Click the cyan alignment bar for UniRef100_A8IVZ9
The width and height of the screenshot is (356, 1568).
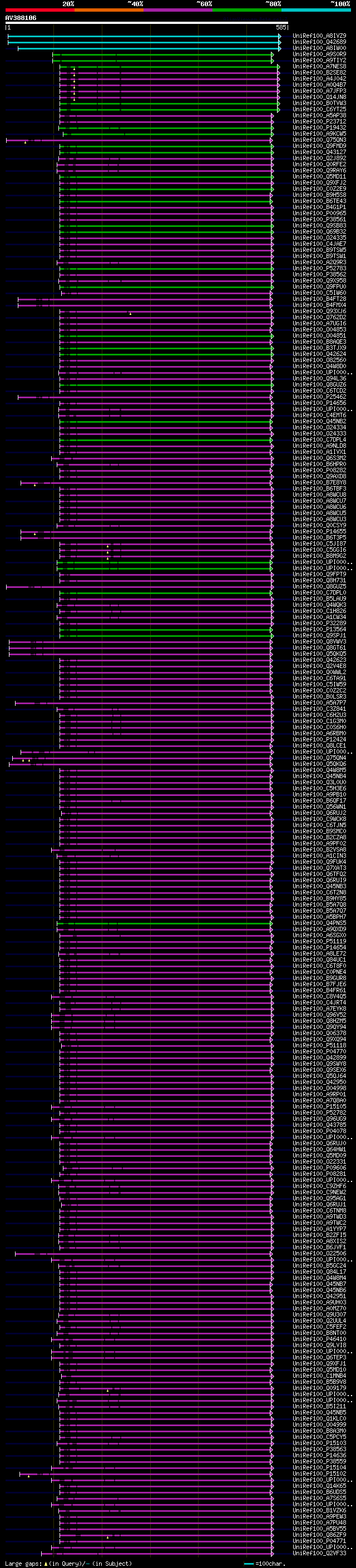click(x=144, y=36)
